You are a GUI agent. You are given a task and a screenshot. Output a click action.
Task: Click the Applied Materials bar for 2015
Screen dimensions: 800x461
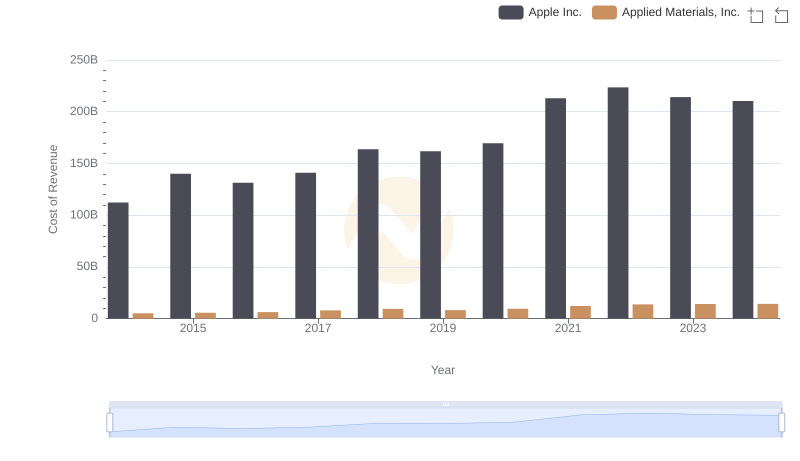point(206,316)
